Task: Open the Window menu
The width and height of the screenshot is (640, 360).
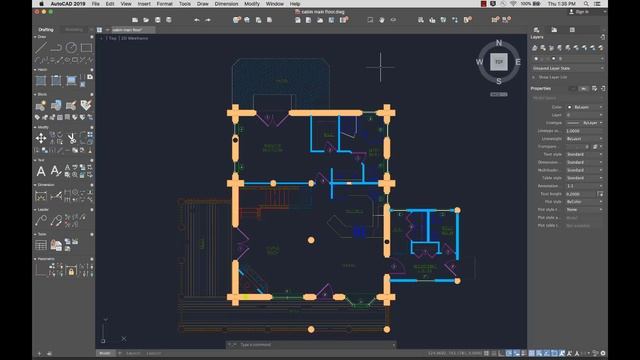Action: 275,4
